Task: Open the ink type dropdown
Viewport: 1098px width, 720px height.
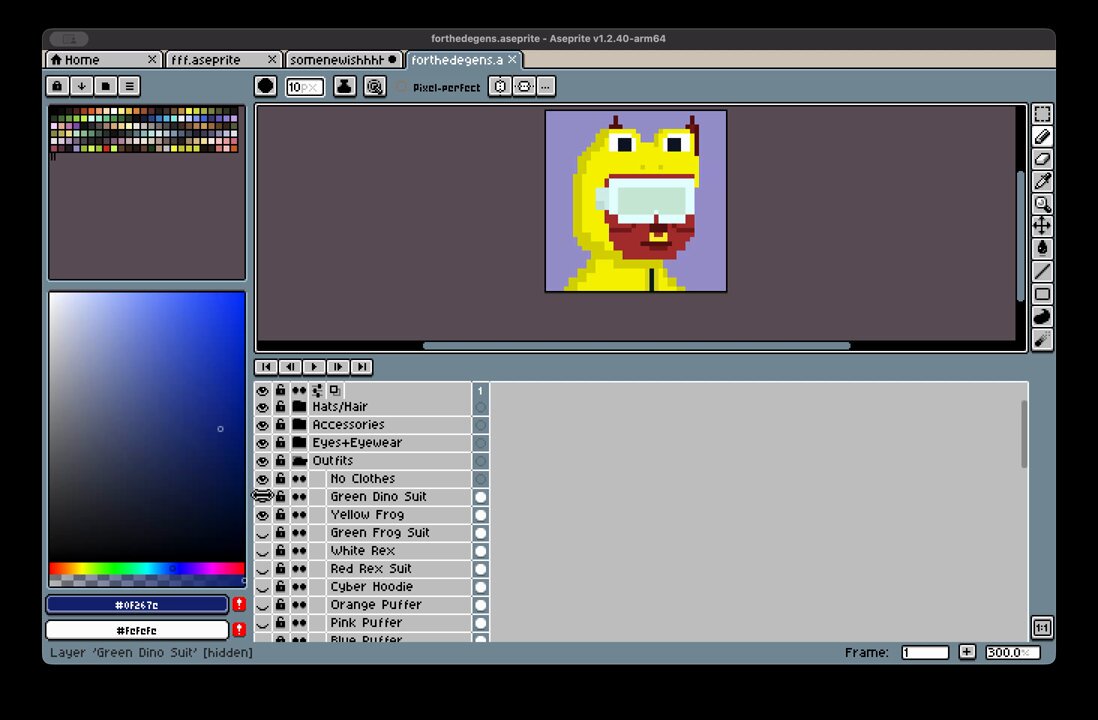Action: tap(344, 86)
